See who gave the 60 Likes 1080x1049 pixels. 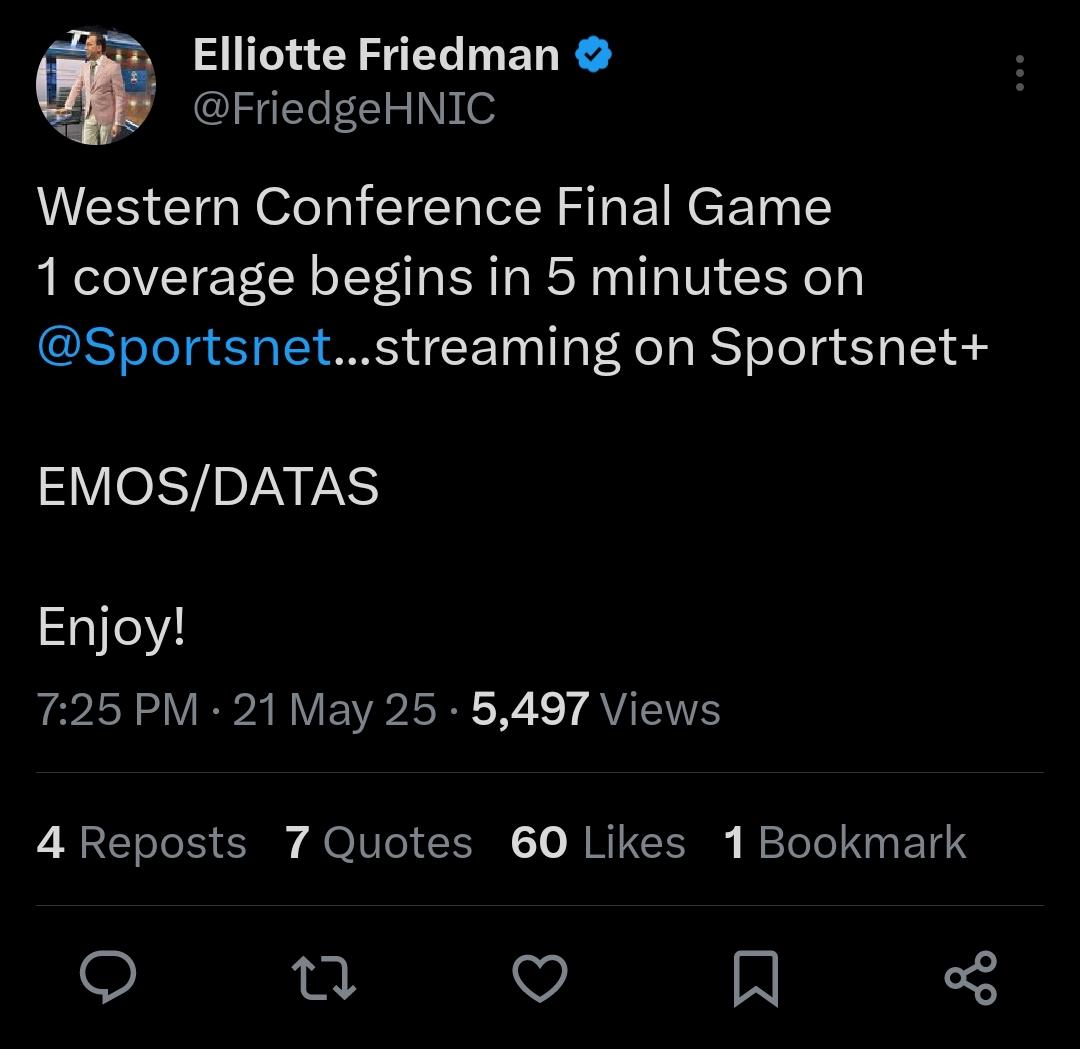[x=598, y=842]
